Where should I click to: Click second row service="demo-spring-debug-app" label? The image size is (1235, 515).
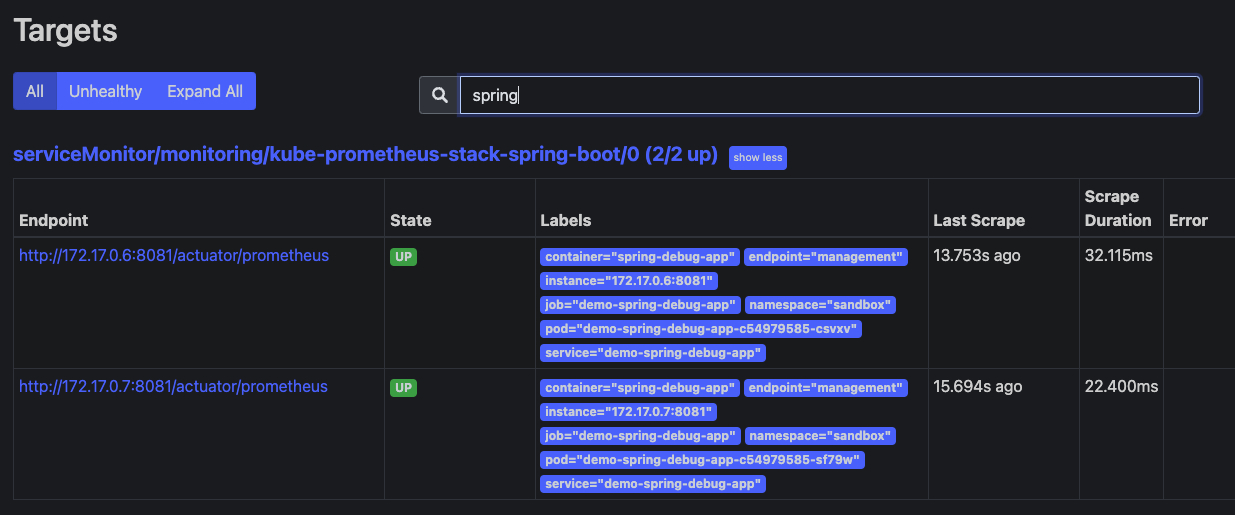click(653, 484)
